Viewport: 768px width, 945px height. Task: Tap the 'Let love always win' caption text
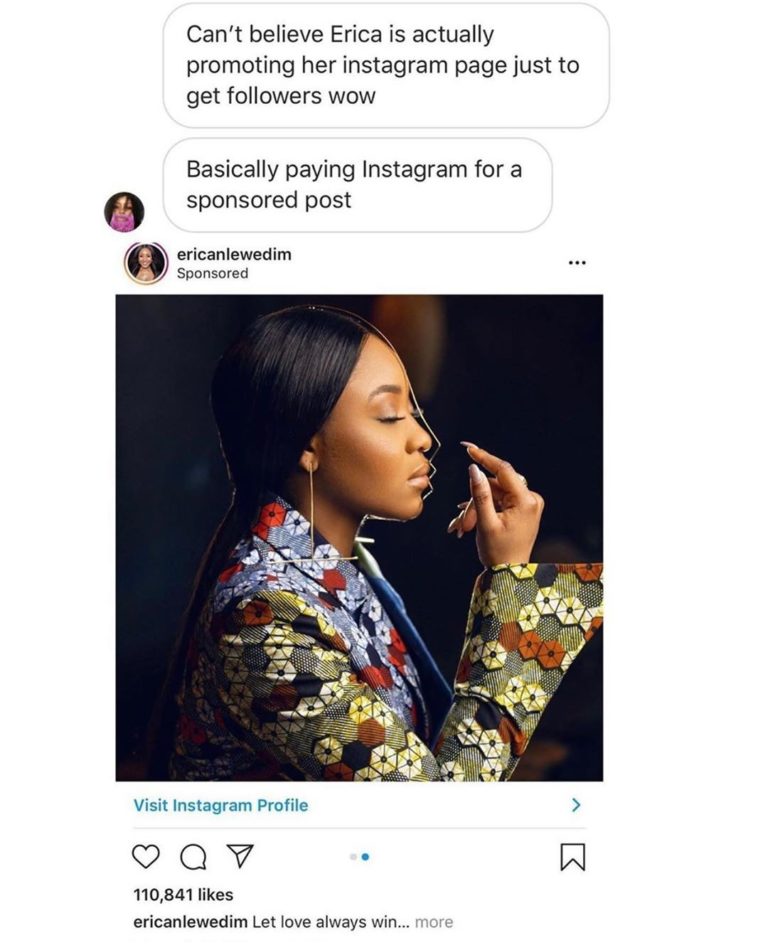tap(331, 922)
